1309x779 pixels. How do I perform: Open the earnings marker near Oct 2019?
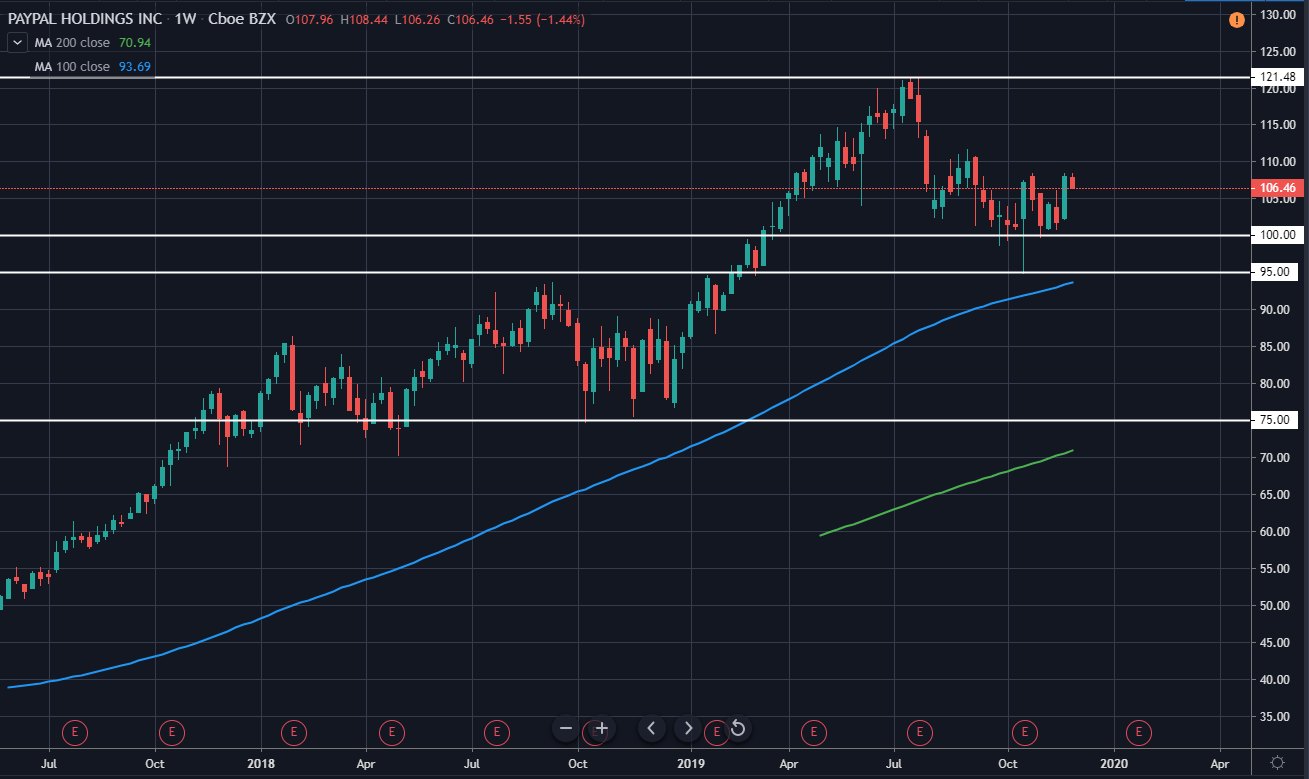1023,733
